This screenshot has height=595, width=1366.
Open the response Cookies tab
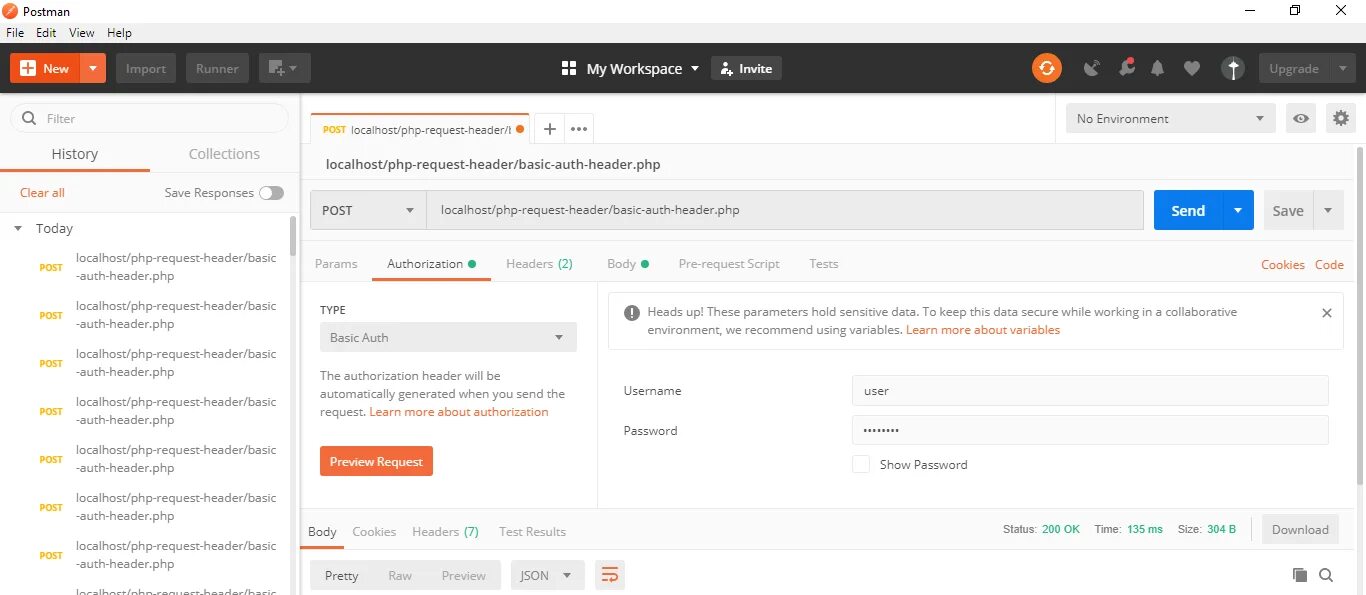click(x=374, y=531)
